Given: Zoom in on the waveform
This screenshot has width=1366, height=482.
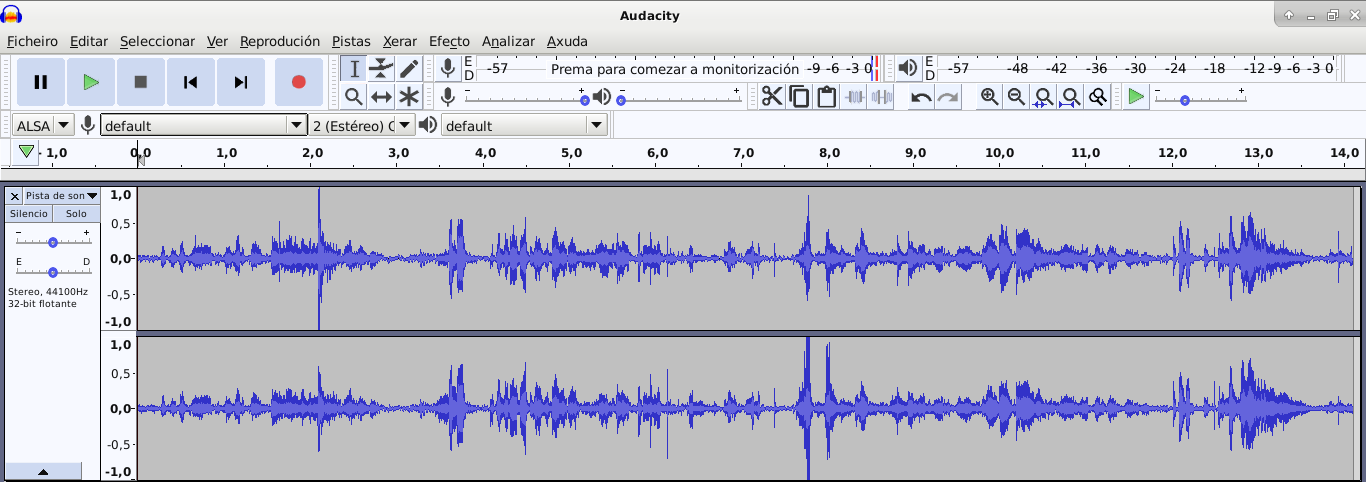Looking at the screenshot, I should click(989, 96).
